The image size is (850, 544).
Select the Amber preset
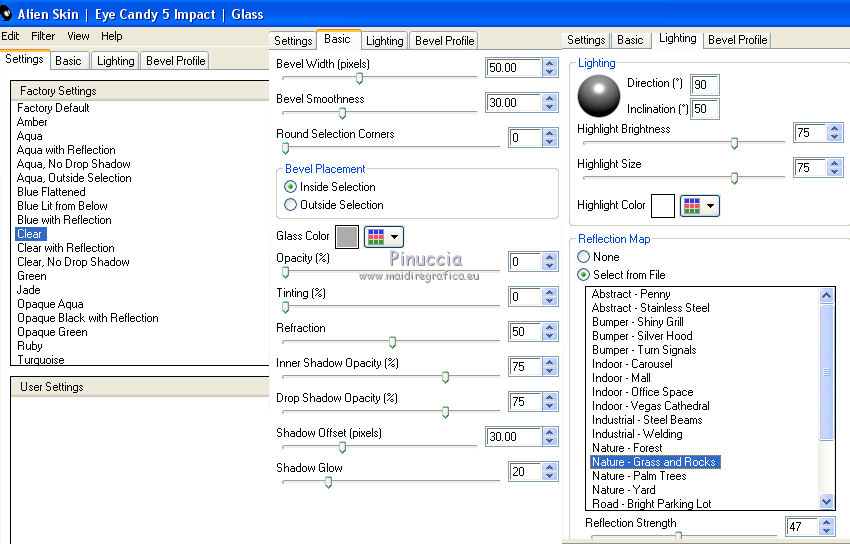point(32,122)
